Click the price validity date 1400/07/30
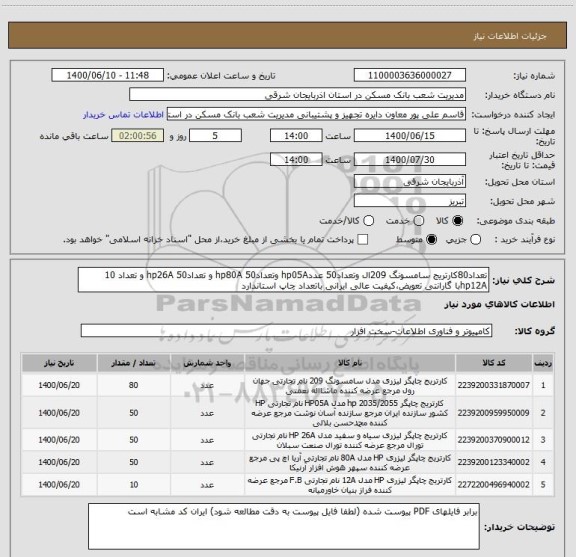This screenshot has width=576, height=557. coord(410,159)
